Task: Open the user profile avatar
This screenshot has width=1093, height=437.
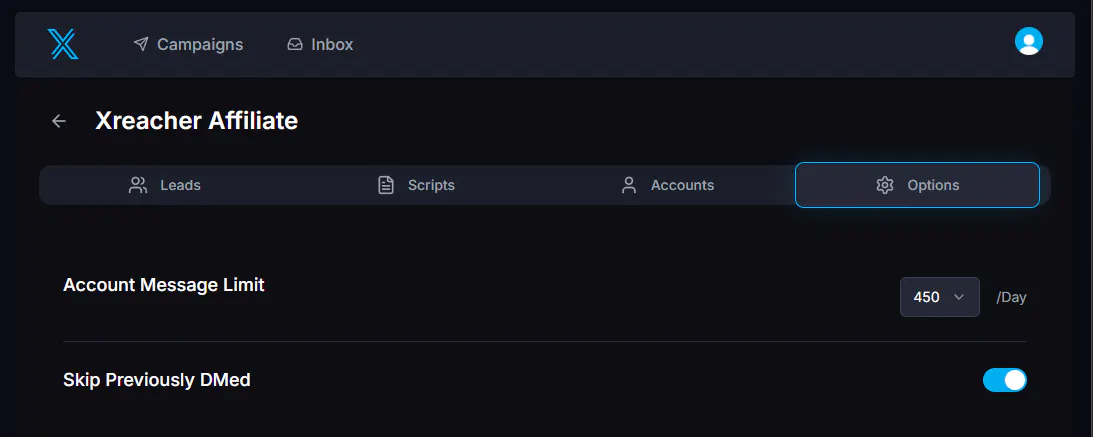Action: pos(1028,41)
